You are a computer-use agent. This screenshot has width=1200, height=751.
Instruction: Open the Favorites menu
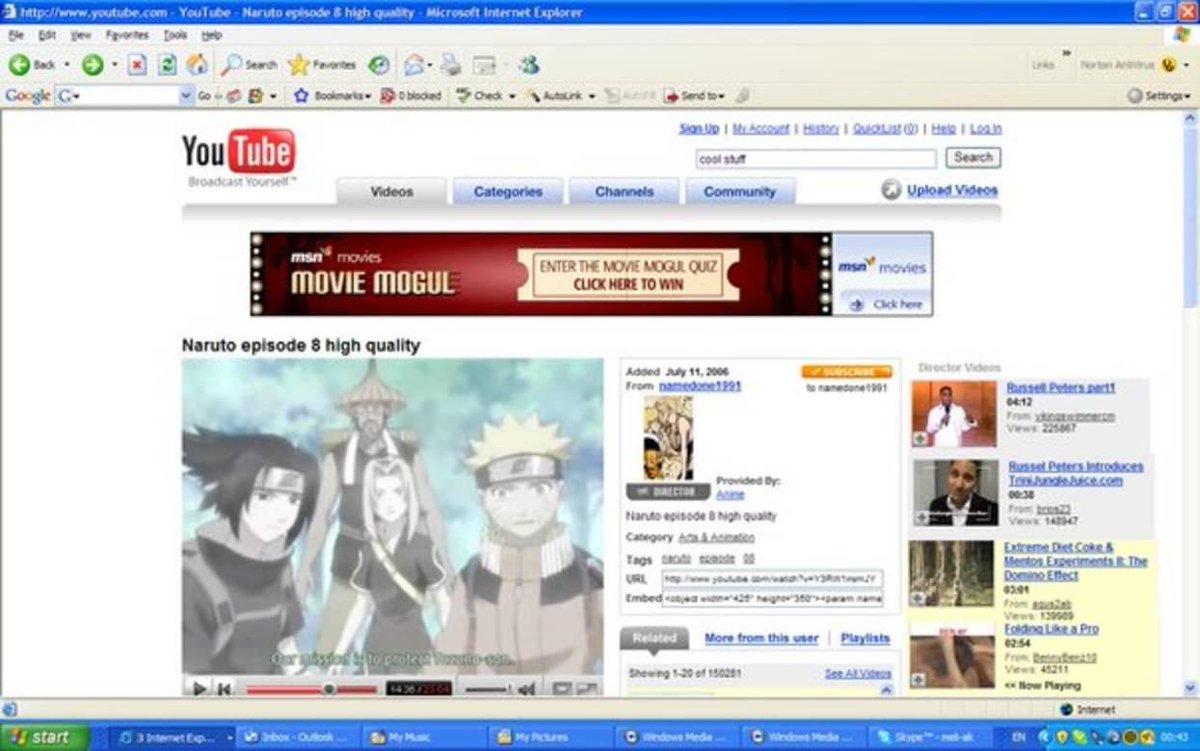coord(127,35)
